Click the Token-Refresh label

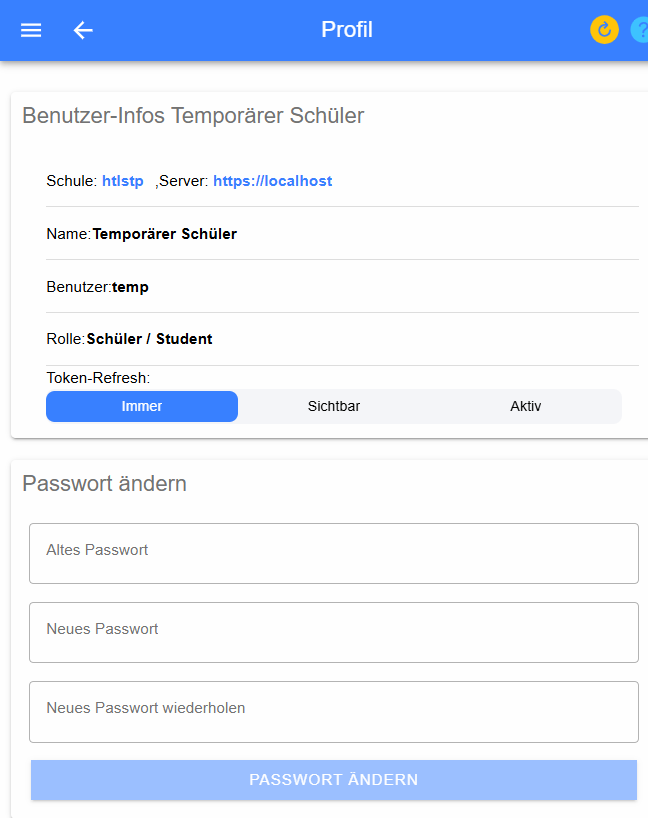98,378
